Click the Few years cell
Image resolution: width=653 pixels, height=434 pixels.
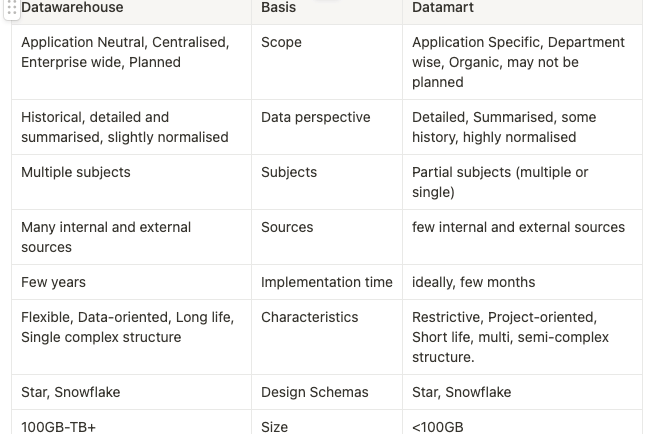[132, 282]
